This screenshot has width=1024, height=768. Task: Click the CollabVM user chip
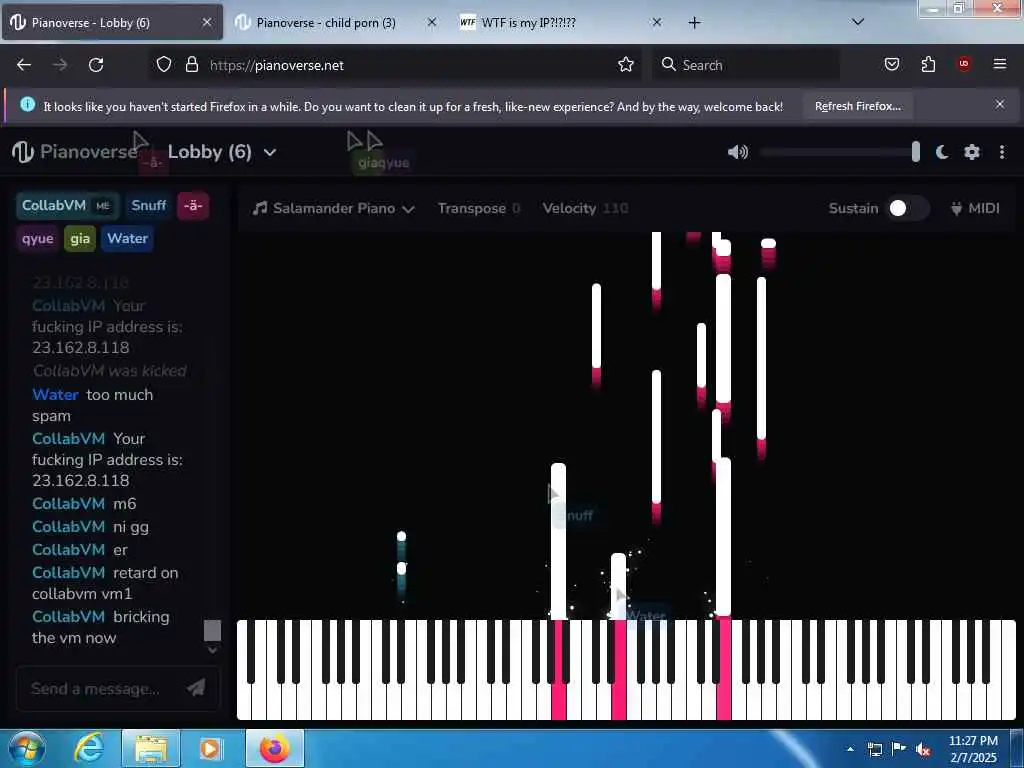(67, 205)
